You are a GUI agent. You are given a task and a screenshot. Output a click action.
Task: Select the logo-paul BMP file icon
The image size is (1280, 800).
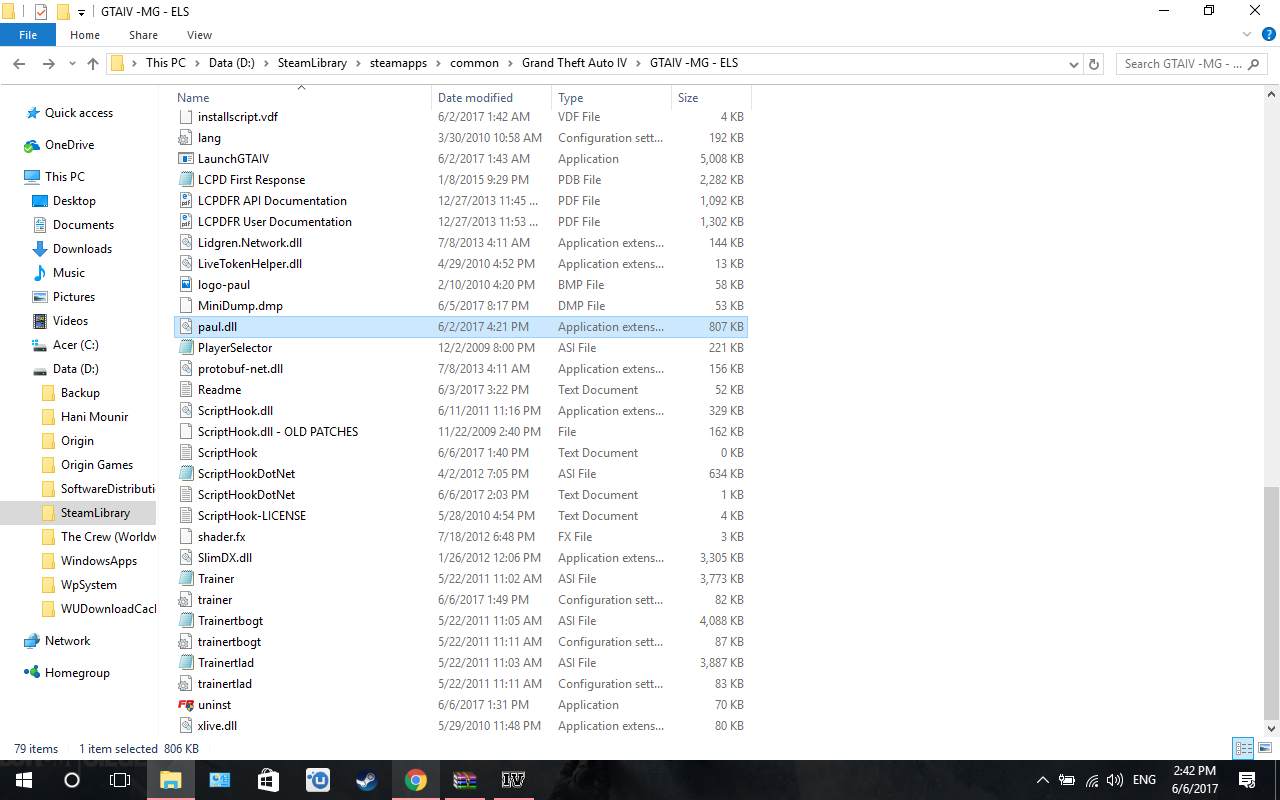tap(185, 285)
